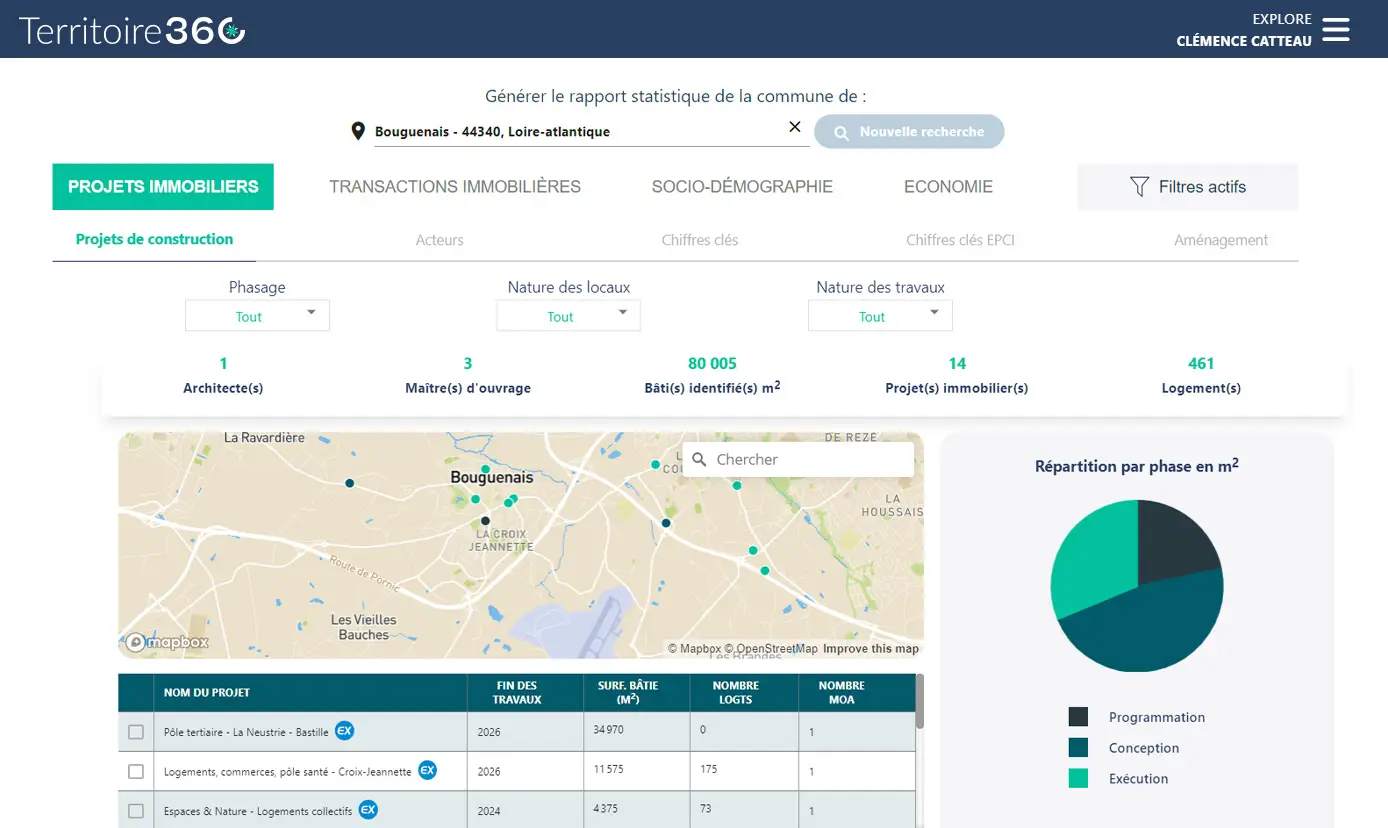Click the green marker above Bouguenais label
The height and width of the screenshot is (828, 1388).
[x=485, y=468]
